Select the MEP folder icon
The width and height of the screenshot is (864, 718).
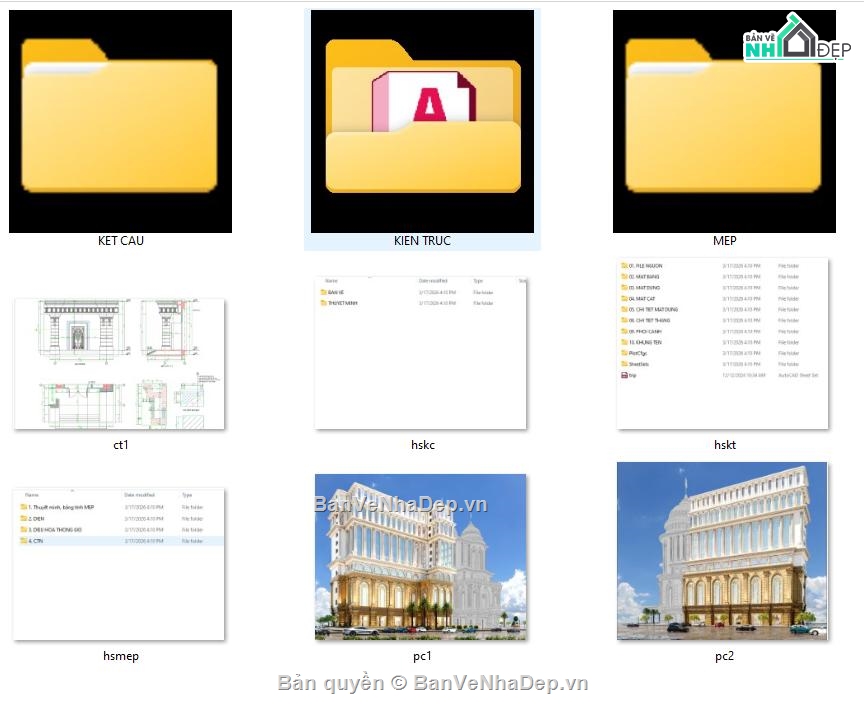point(724,121)
